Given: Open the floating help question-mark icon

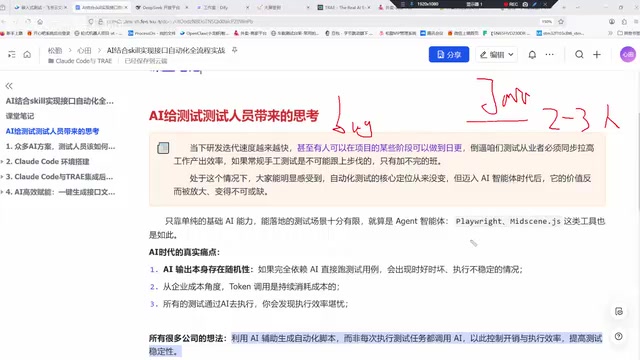Looking at the screenshot, I should tap(619, 336).
